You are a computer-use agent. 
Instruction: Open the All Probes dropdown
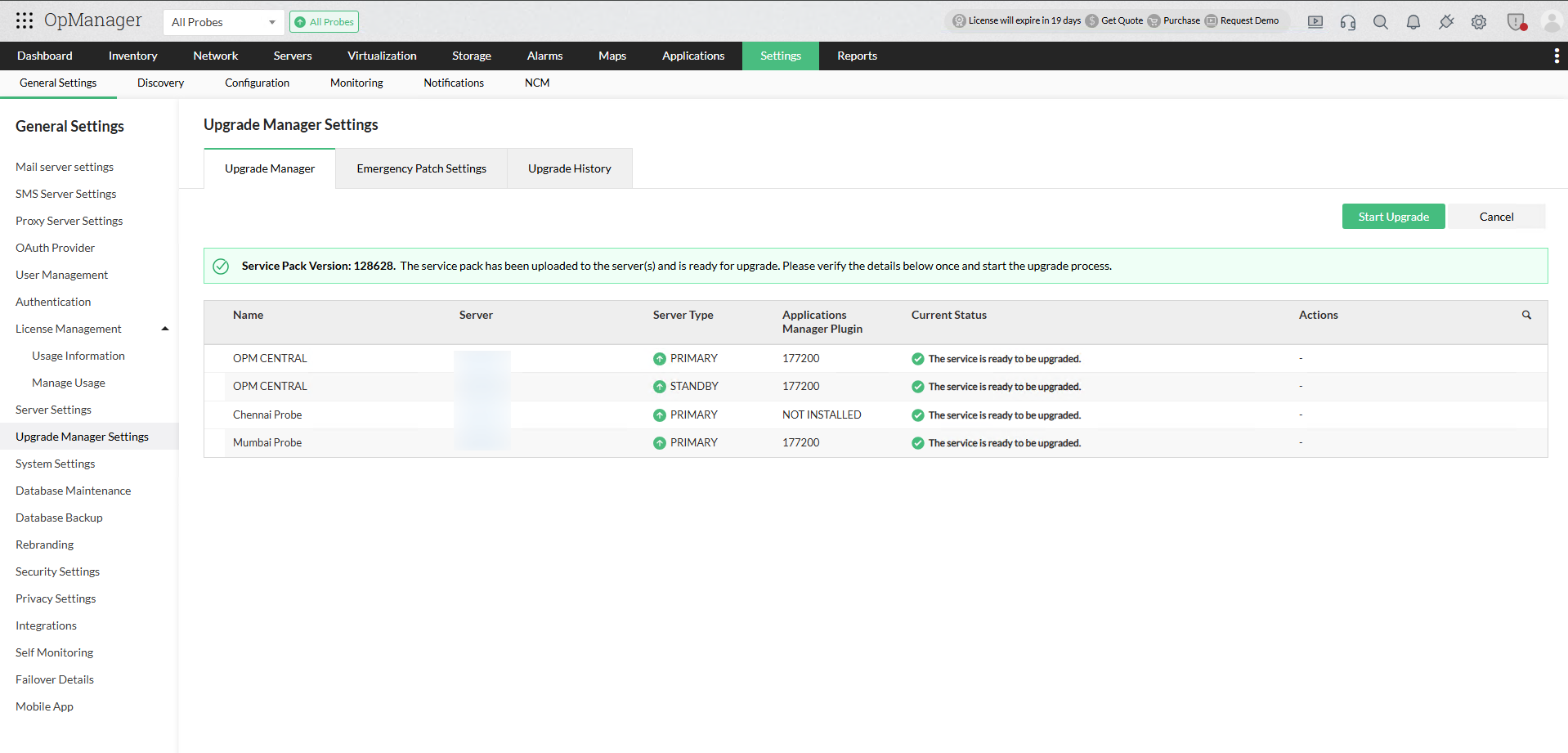223,22
